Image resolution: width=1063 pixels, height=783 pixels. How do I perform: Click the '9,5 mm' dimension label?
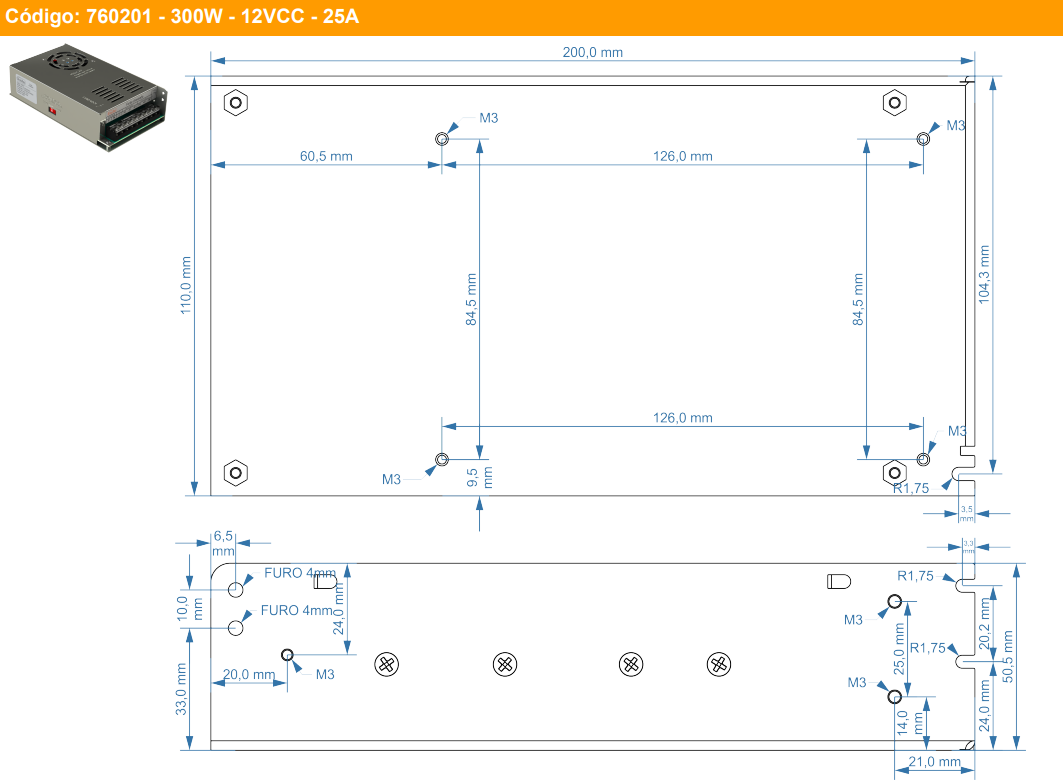click(479, 477)
